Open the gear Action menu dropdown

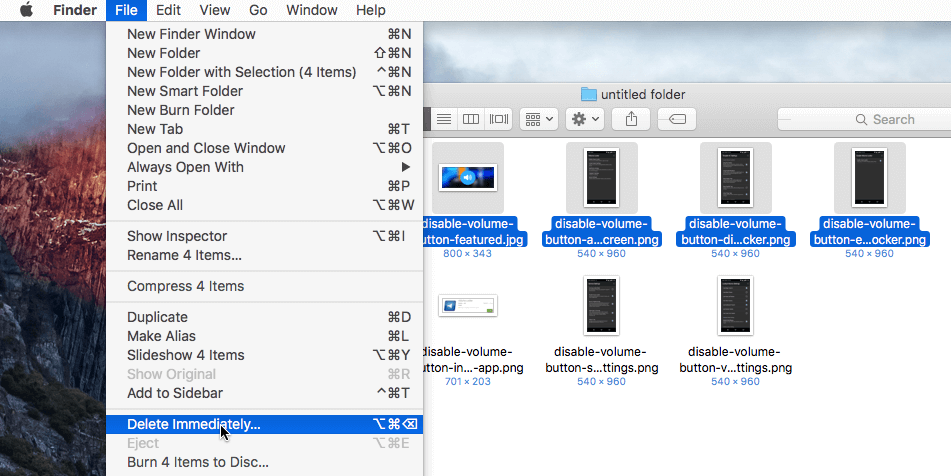585,119
